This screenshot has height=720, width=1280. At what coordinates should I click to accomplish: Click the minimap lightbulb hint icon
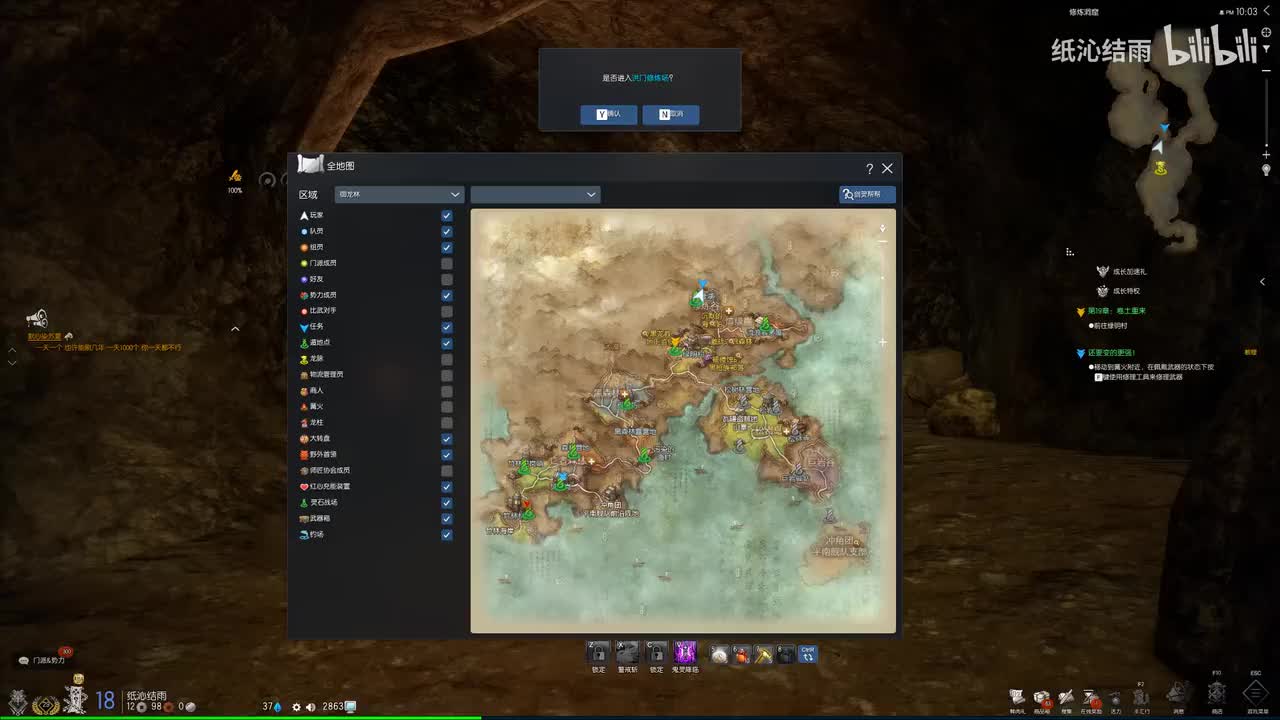pos(1266,170)
